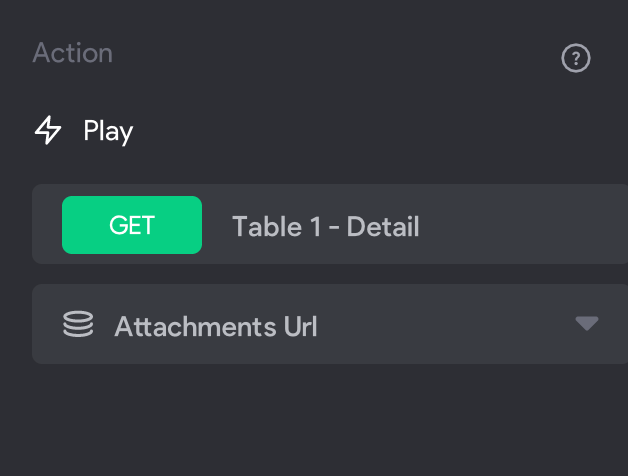Click the endpoint name next to GET
This screenshot has height=476, width=628.
[326, 226]
